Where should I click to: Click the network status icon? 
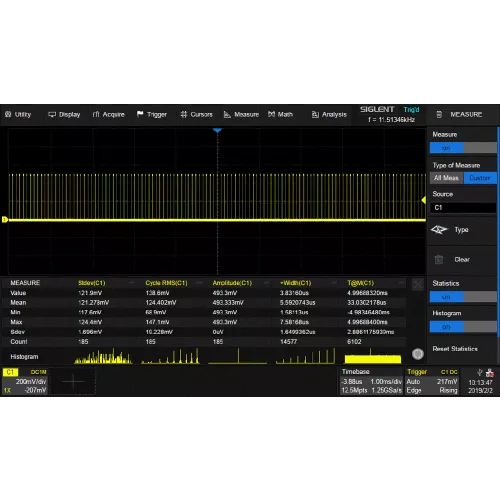tap(490, 372)
